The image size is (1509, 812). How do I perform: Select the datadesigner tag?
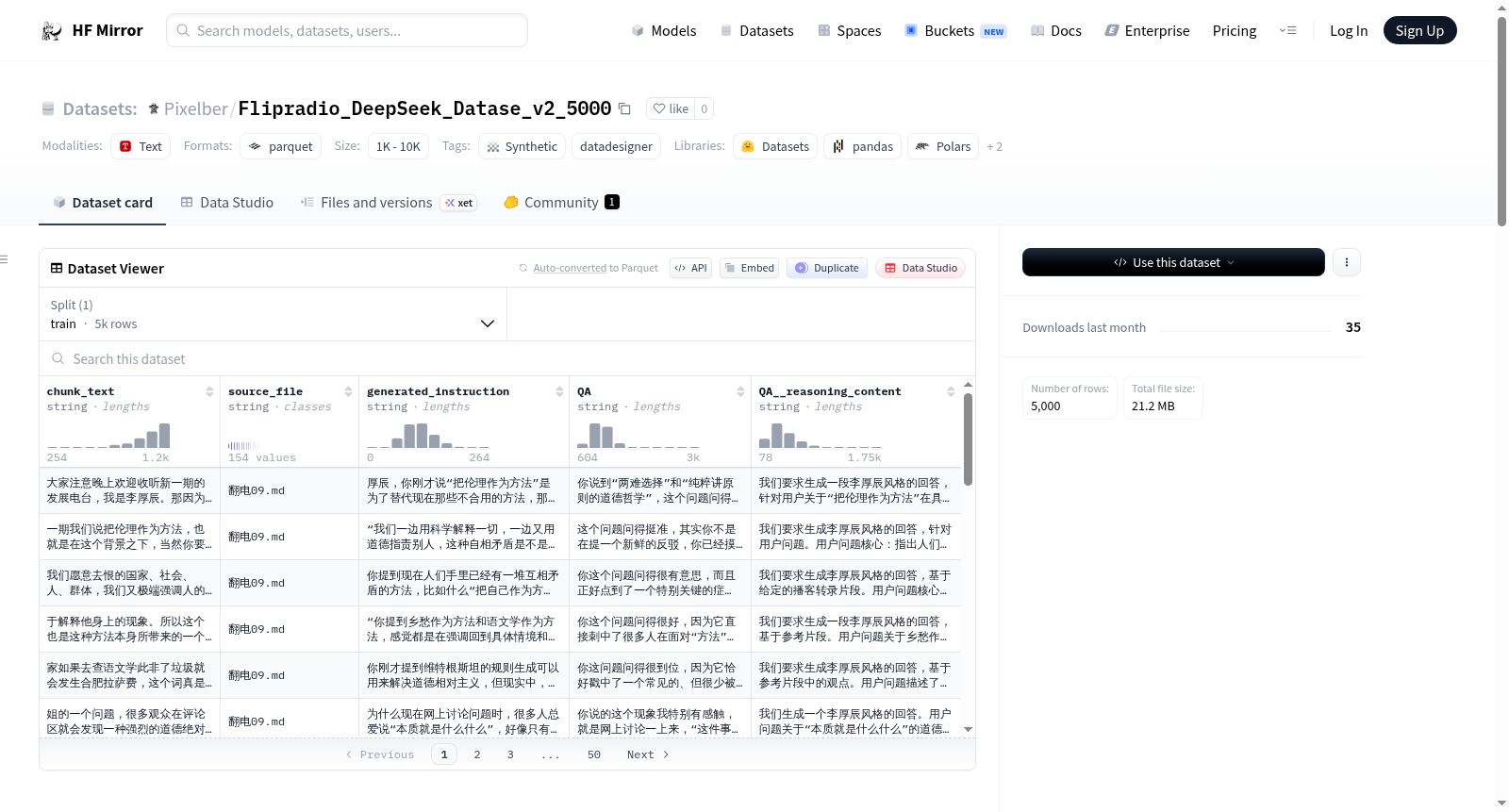click(x=616, y=146)
